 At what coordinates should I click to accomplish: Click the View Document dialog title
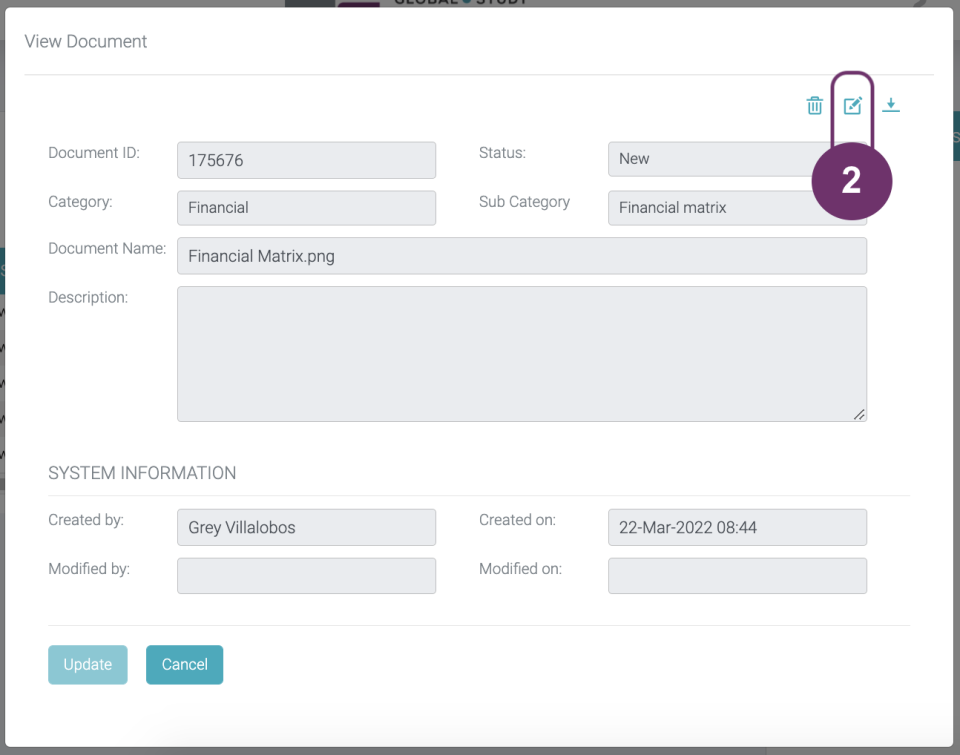point(86,42)
